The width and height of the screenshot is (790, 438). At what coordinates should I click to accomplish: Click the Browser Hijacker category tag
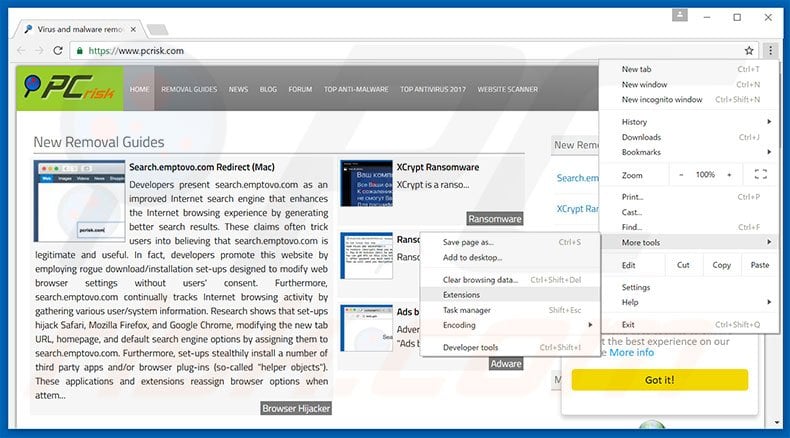pos(296,408)
